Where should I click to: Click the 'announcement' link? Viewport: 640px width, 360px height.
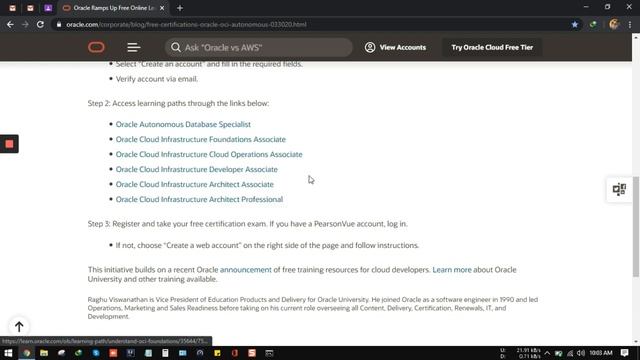point(245,270)
